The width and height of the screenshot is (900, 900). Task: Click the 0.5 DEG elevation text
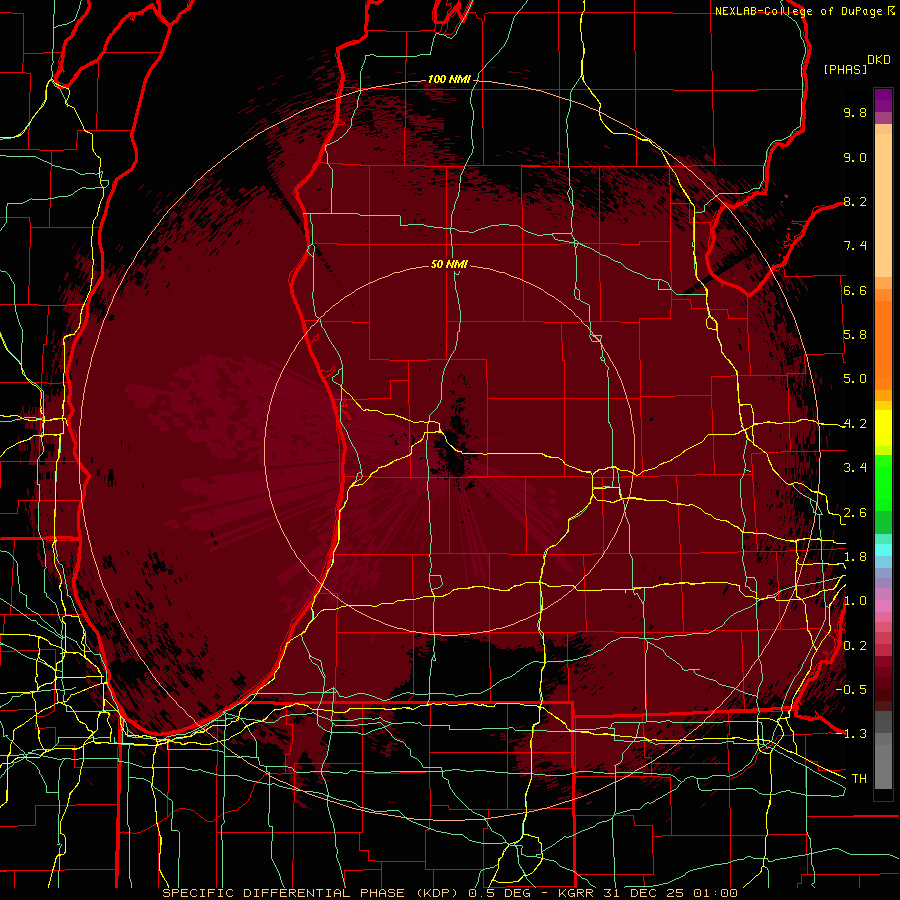[x=498, y=893]
